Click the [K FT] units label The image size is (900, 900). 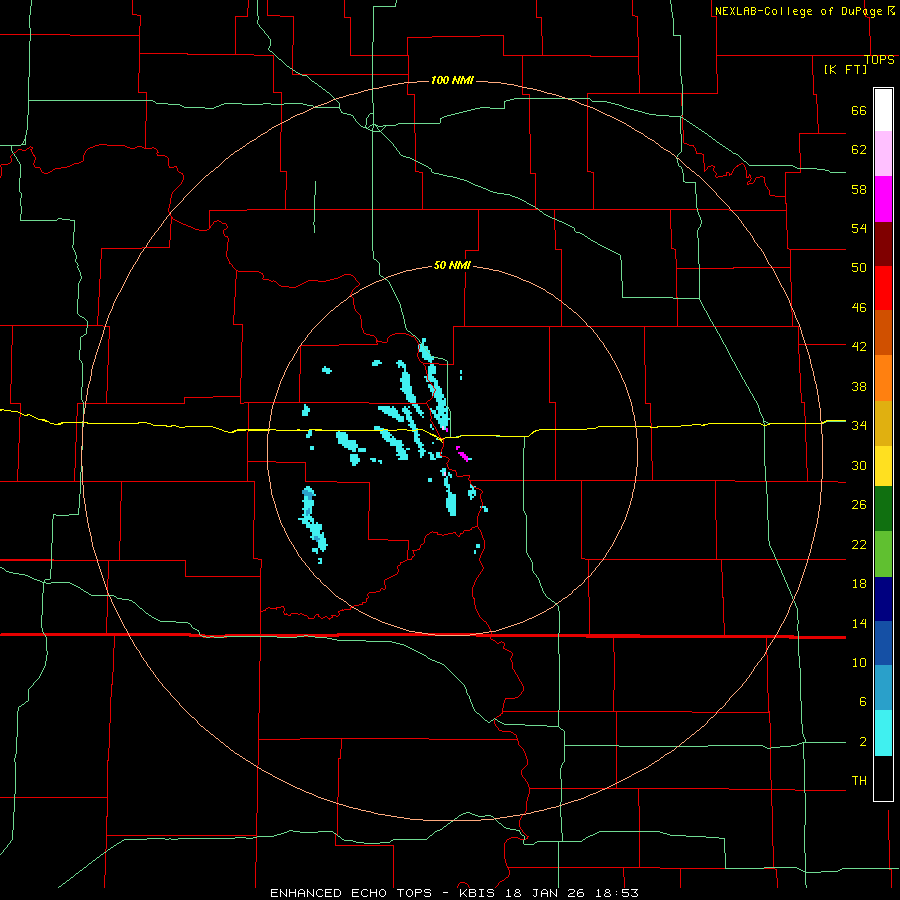click(x=845, y=69)
